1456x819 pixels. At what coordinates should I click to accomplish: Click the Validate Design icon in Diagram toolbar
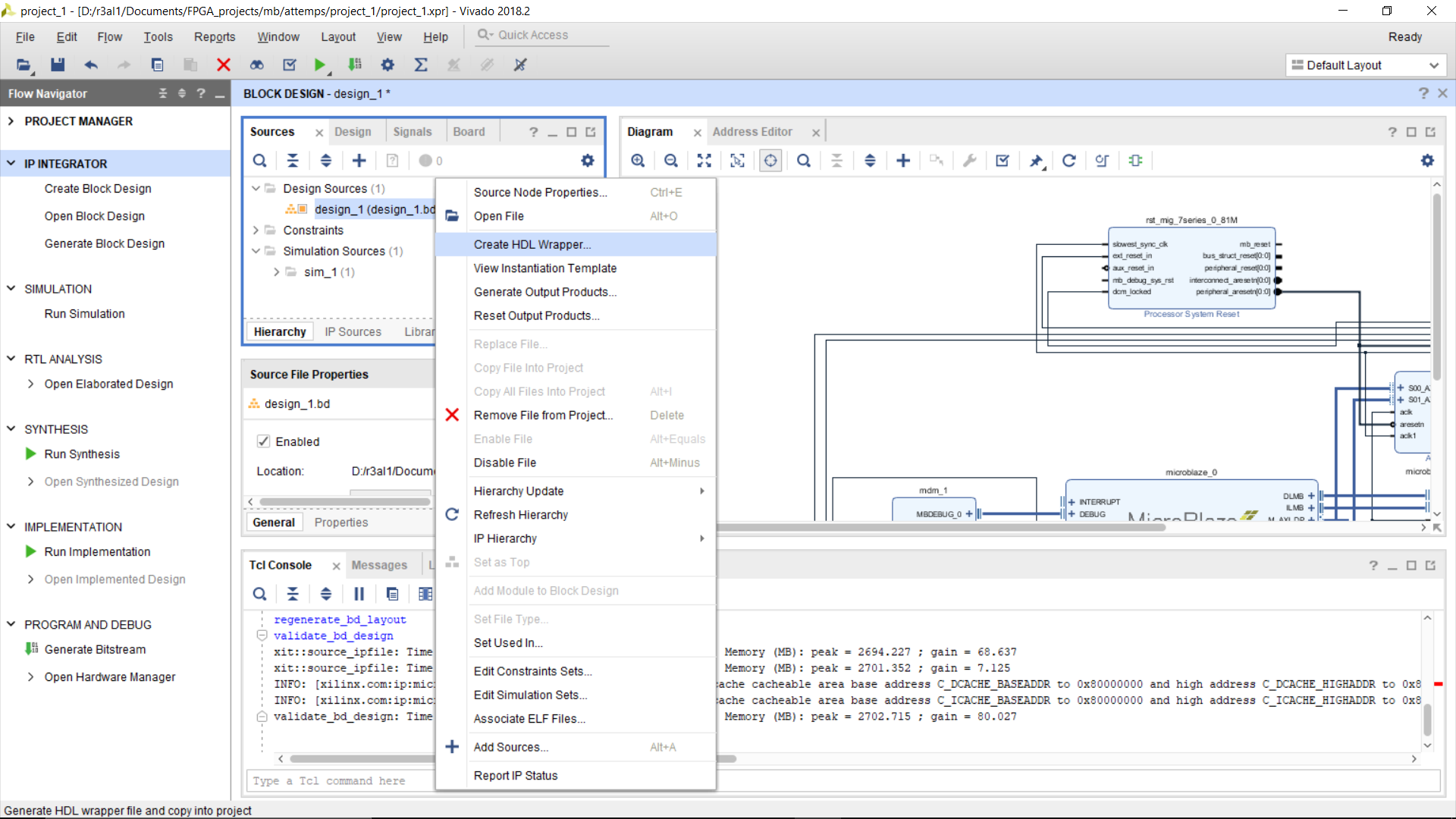1002,160
